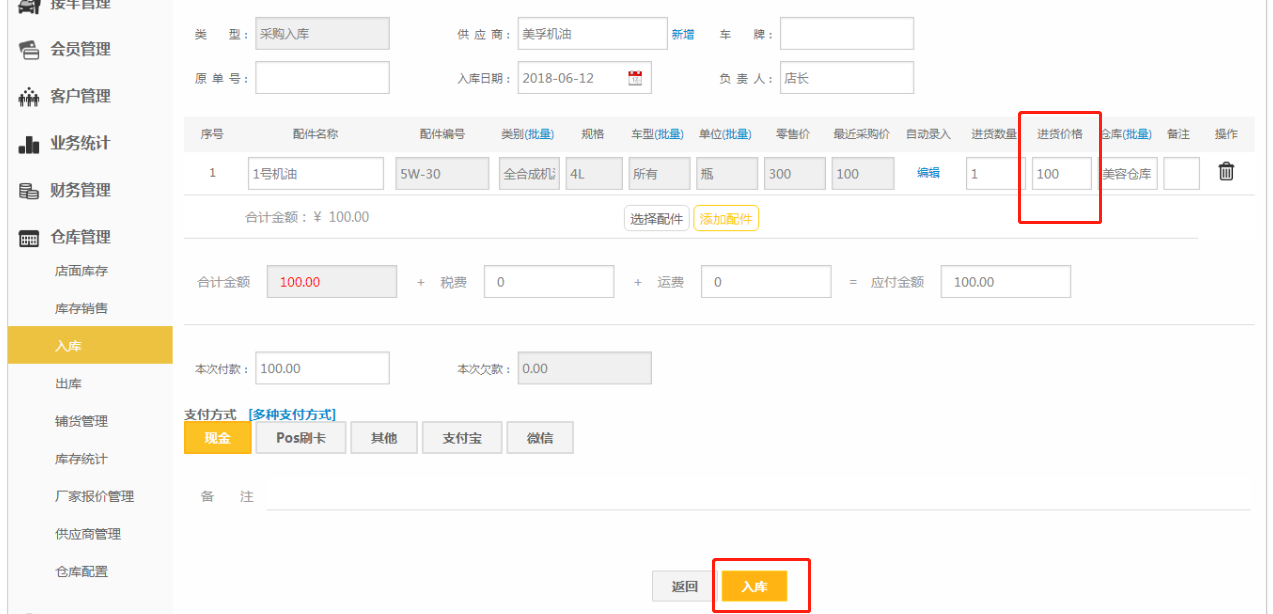Delete row 1 with trash icon
Screen dimensions: 1273x614
(1226, 172)
